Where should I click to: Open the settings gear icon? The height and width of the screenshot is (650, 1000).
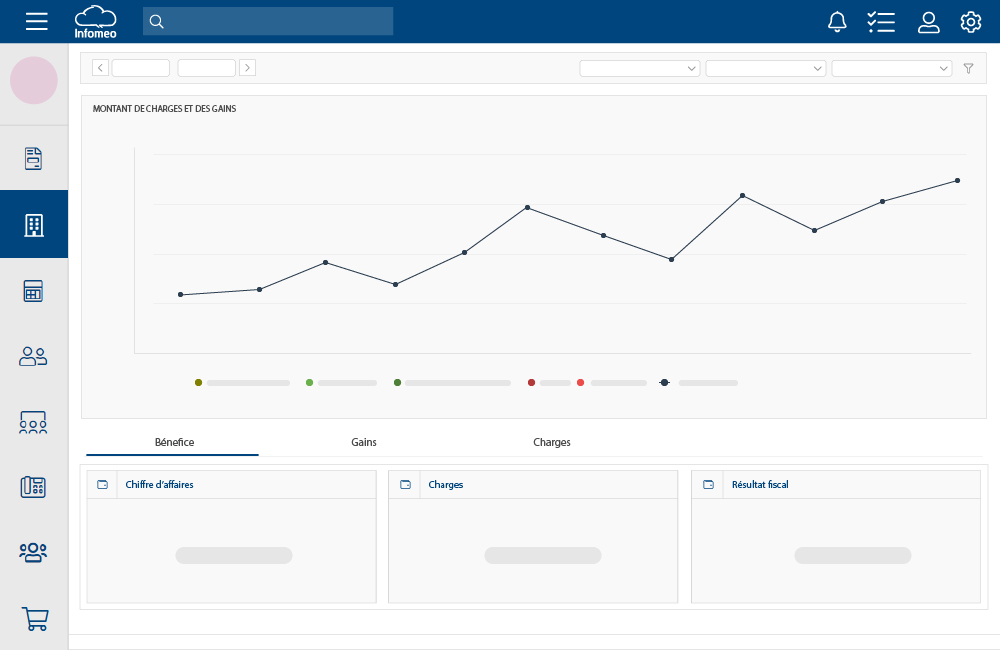[x=971, y=22]
